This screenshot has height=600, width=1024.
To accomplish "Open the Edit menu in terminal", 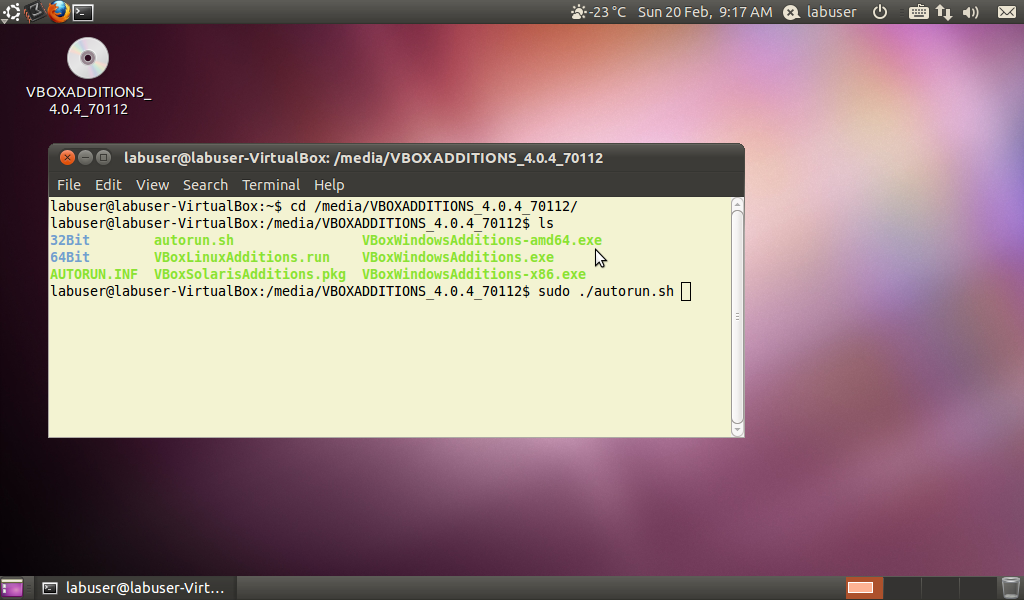I will coord(108,185).
